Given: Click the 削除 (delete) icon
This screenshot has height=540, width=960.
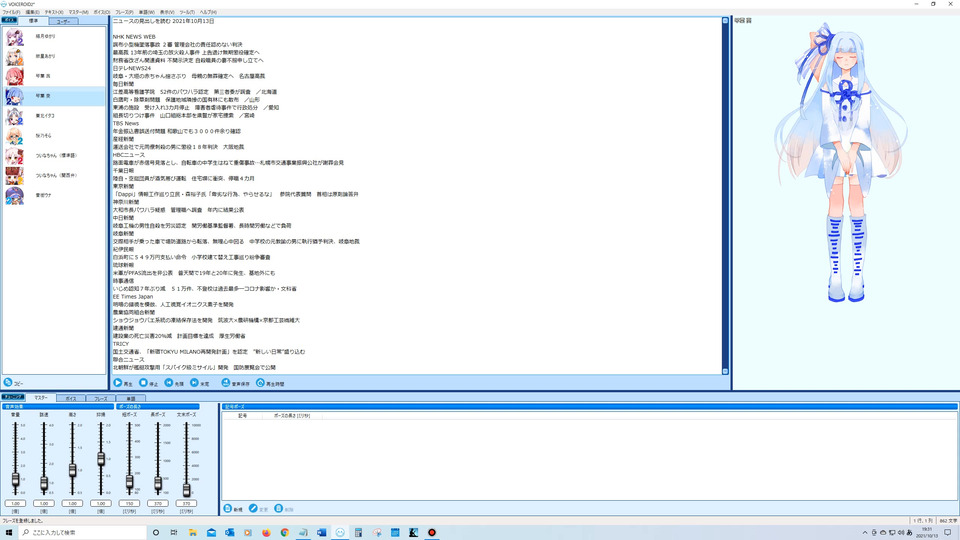Looking at the screenshot, I should pyautogui.click(x=279, y=508).
